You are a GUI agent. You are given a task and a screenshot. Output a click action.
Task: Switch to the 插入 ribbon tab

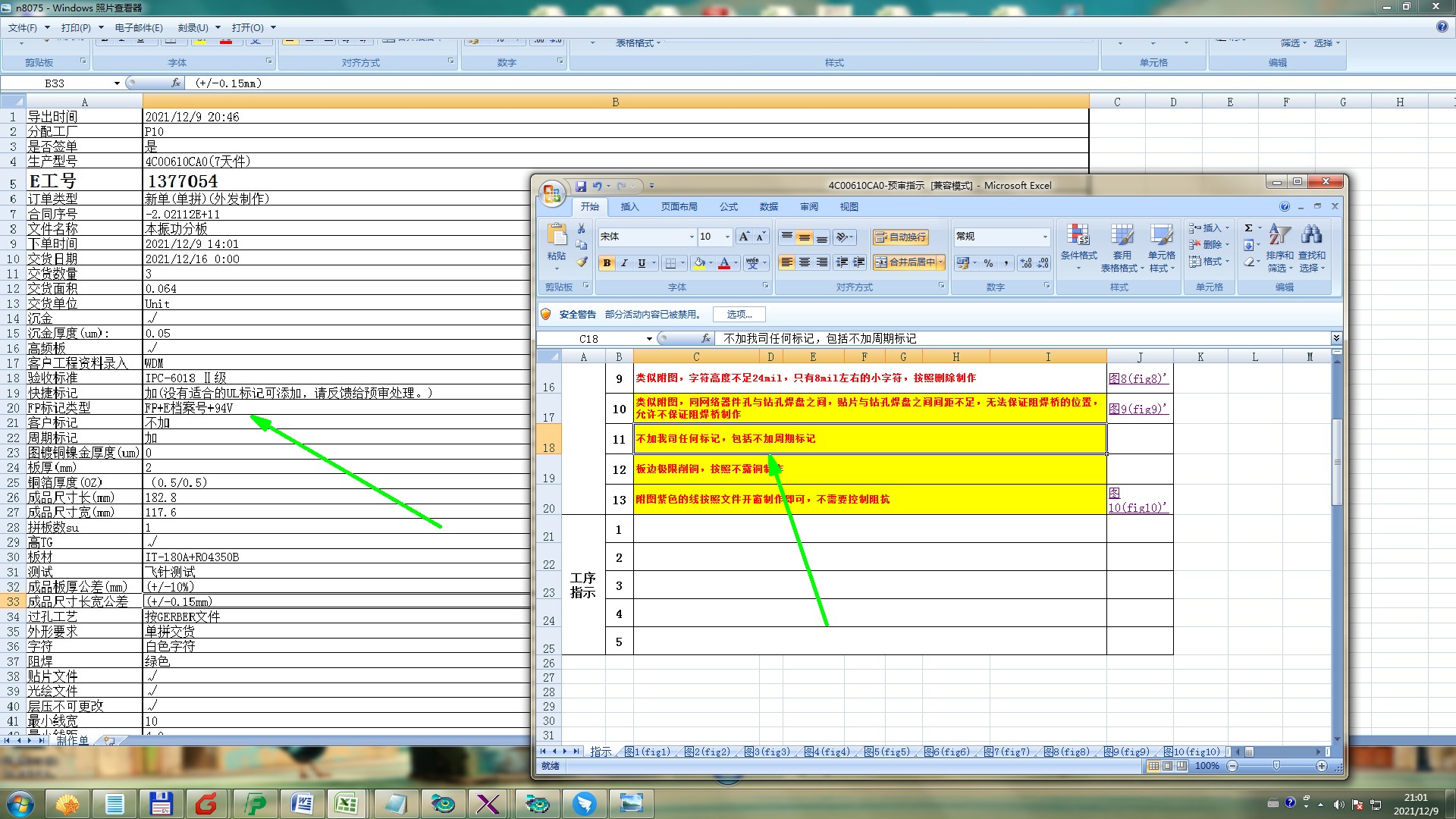tap(629, 206)
